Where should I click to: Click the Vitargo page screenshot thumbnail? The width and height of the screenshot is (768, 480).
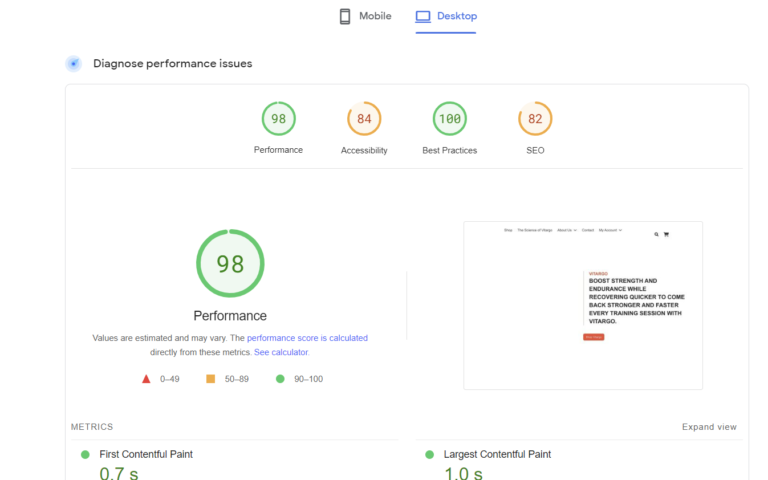[x=582, y=305]
